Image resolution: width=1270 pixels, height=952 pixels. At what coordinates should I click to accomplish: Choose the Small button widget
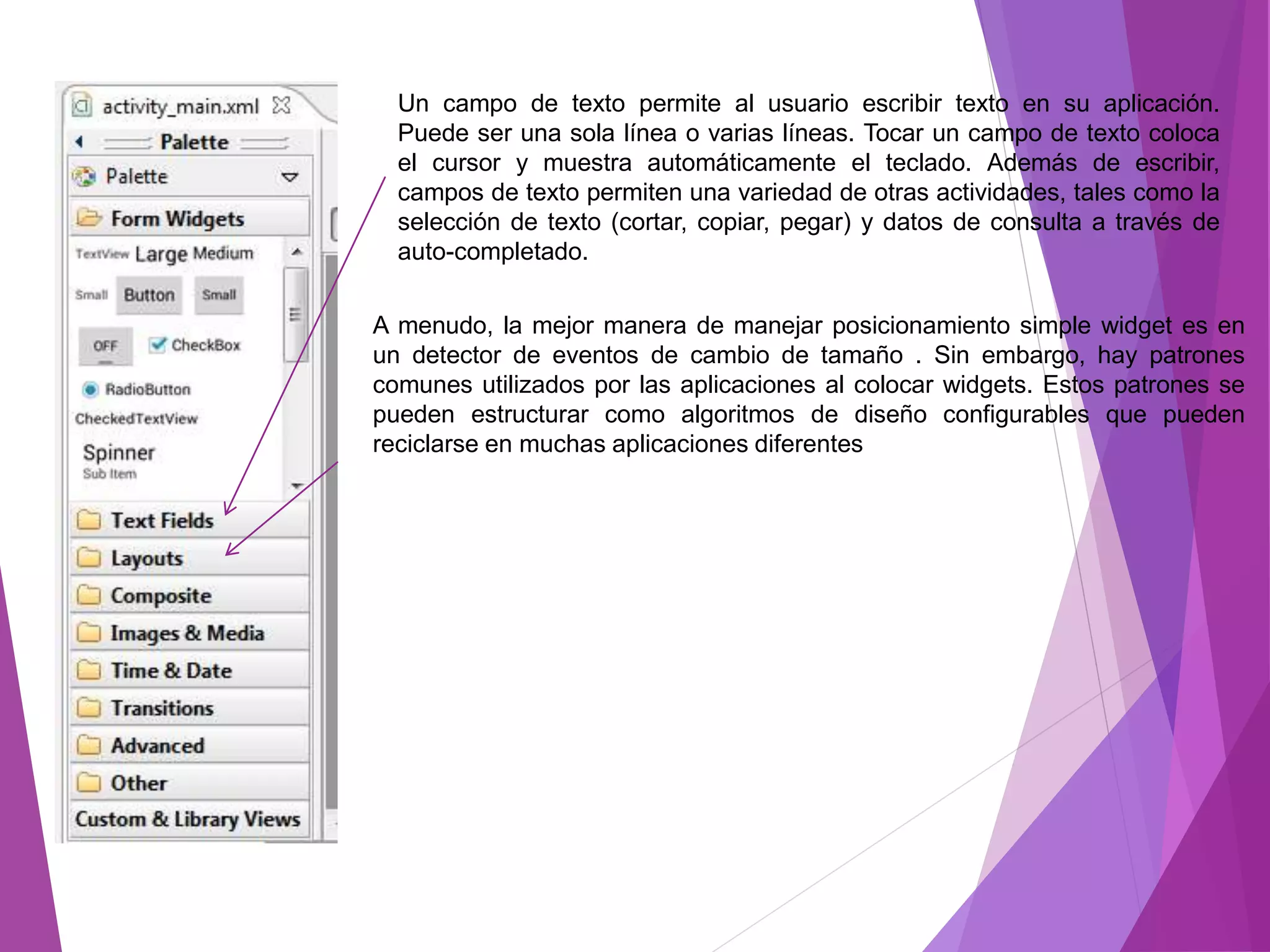coord(219,295)
